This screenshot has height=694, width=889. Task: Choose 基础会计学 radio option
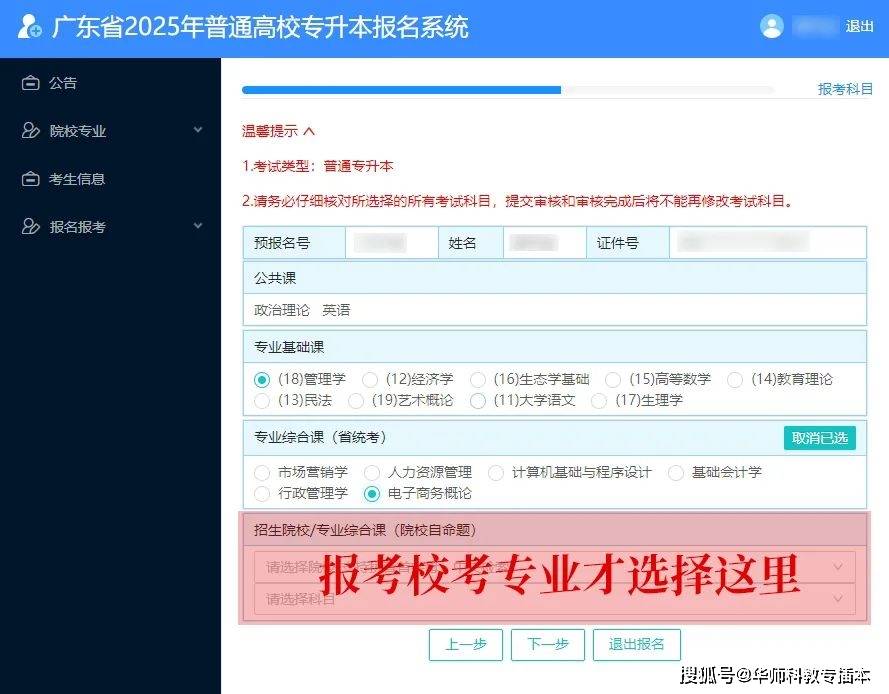(x=676, y=473)
